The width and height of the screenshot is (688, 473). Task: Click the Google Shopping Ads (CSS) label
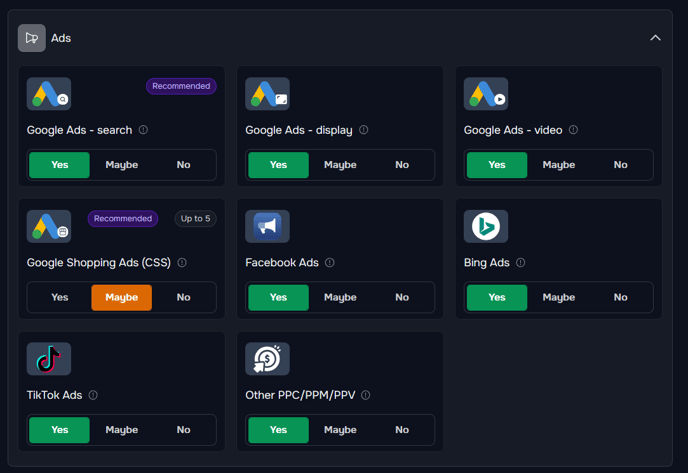click(x=99, y=263)
